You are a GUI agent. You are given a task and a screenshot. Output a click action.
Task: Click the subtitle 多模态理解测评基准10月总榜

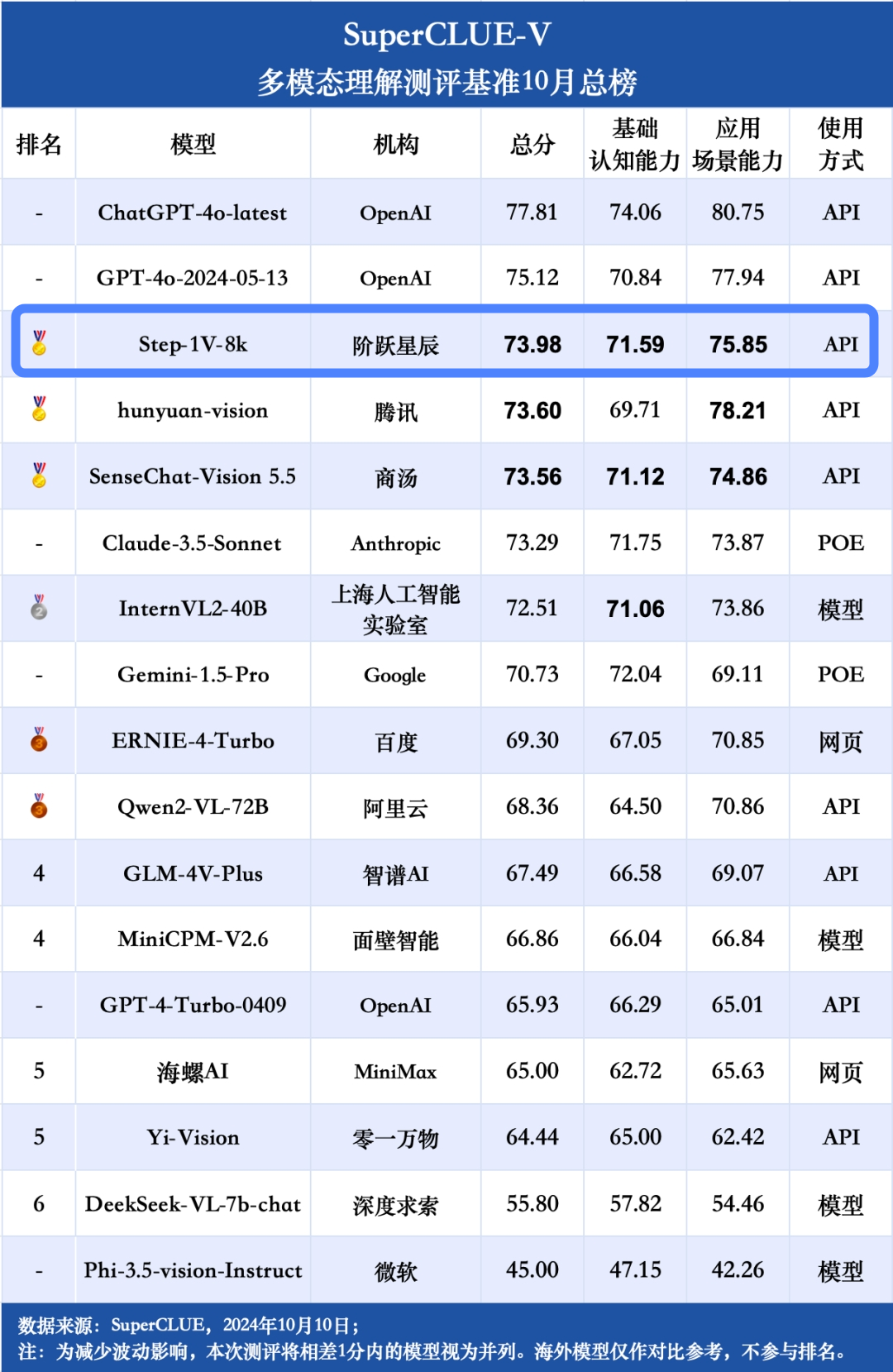click(446, 82)
